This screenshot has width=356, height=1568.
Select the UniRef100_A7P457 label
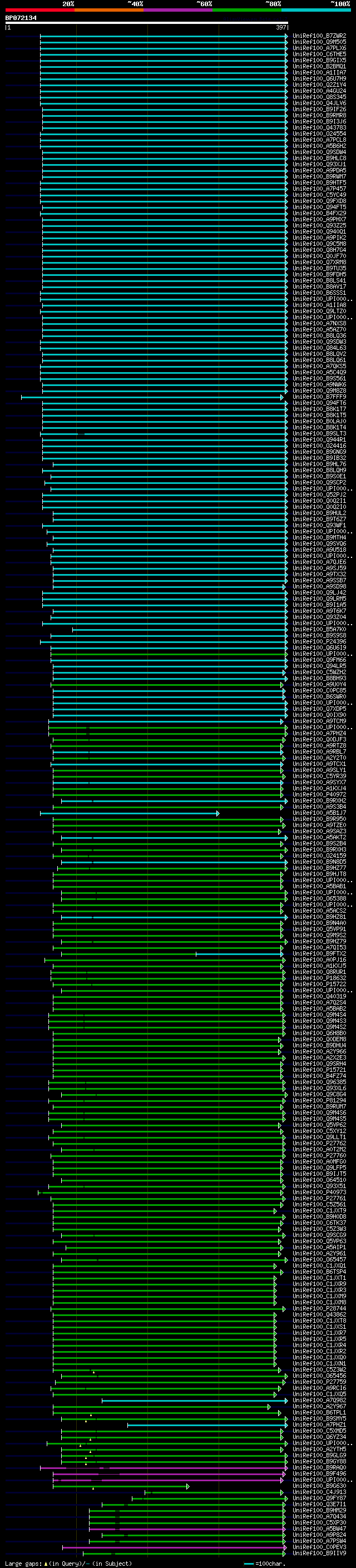pos(319,189)
